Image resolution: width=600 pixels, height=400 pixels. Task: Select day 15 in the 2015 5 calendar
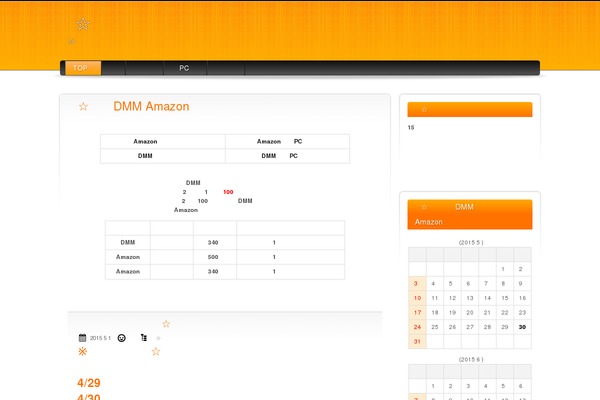click(505, 298)
